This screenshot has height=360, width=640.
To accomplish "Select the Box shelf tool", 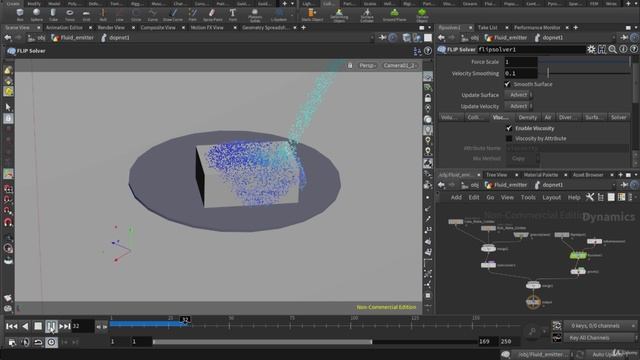I will [20, 15].
